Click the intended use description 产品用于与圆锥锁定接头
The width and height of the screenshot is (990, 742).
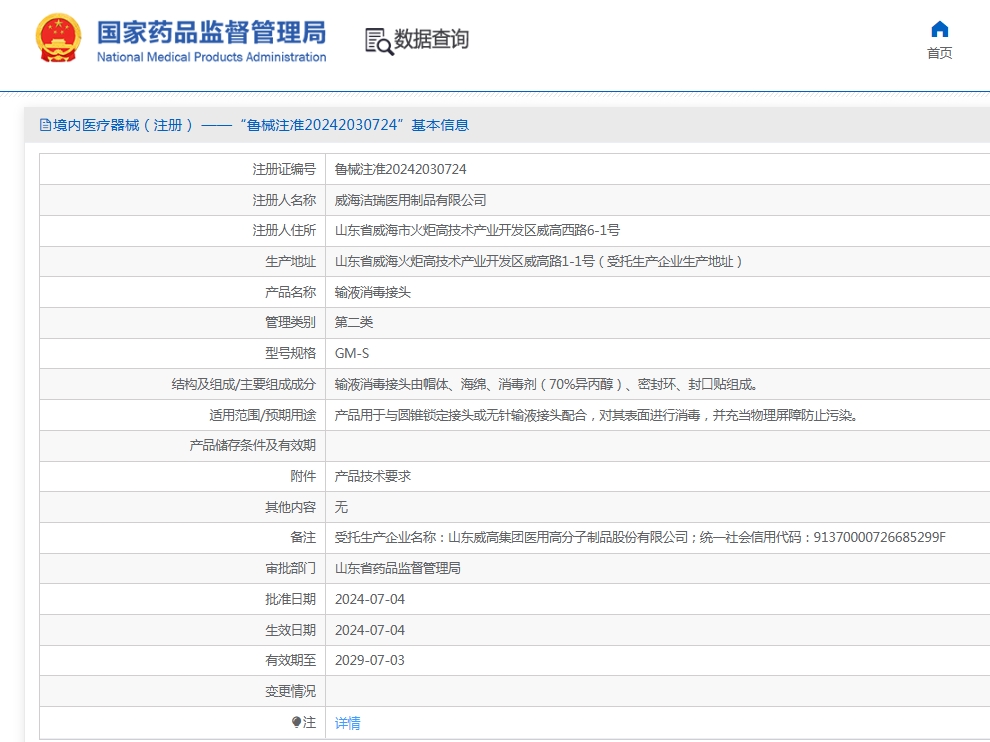595,415
